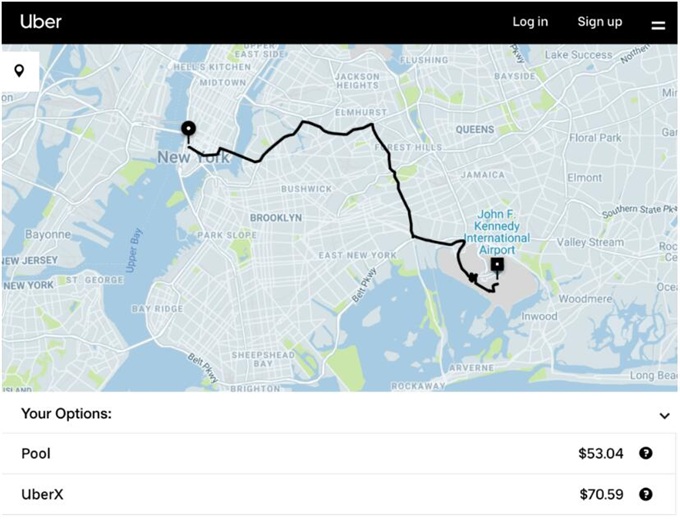Click the UberX price $70.59
This screenshot has height=520, width=680.
click(x=601, y=494)
